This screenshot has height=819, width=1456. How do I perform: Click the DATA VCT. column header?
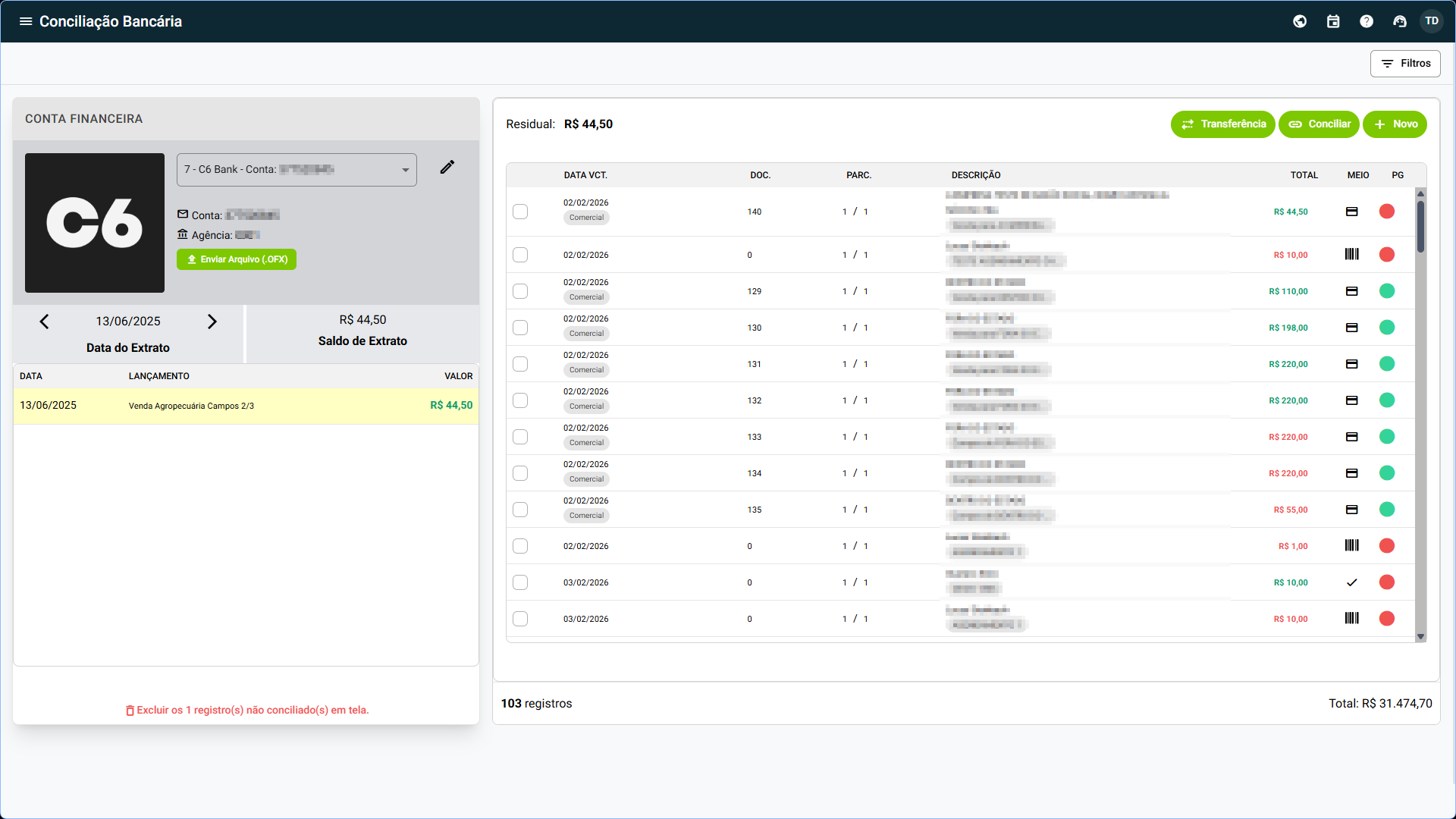[585, 175]
